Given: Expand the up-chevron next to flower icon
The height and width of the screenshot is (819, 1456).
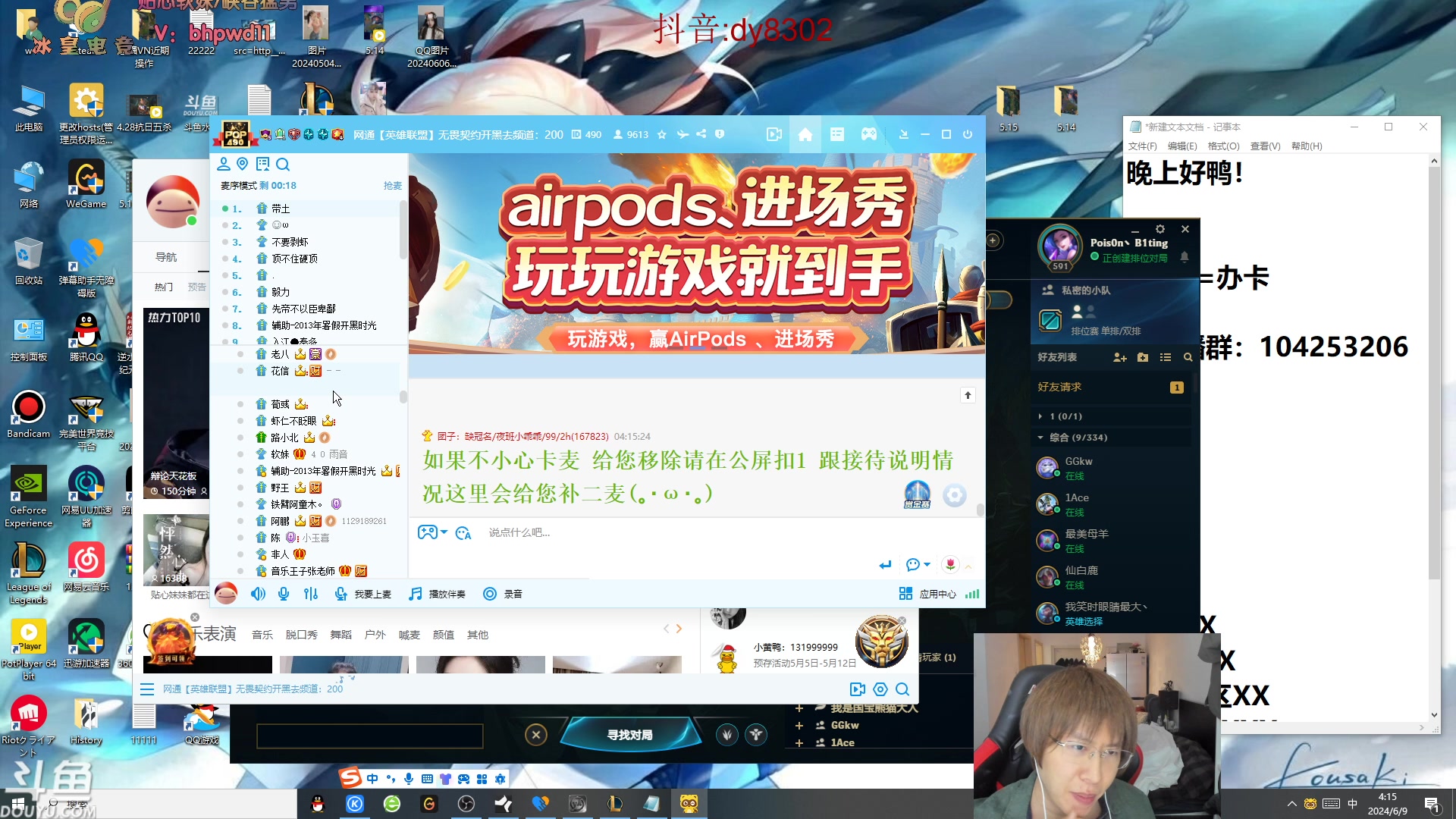Looking at the screenshot, I should [x=968, y=566].
